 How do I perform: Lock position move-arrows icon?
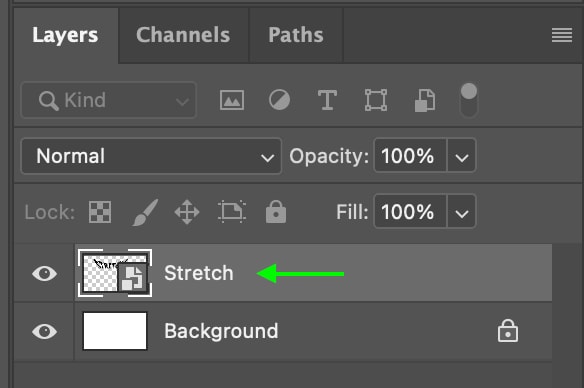tap(187, 212)
